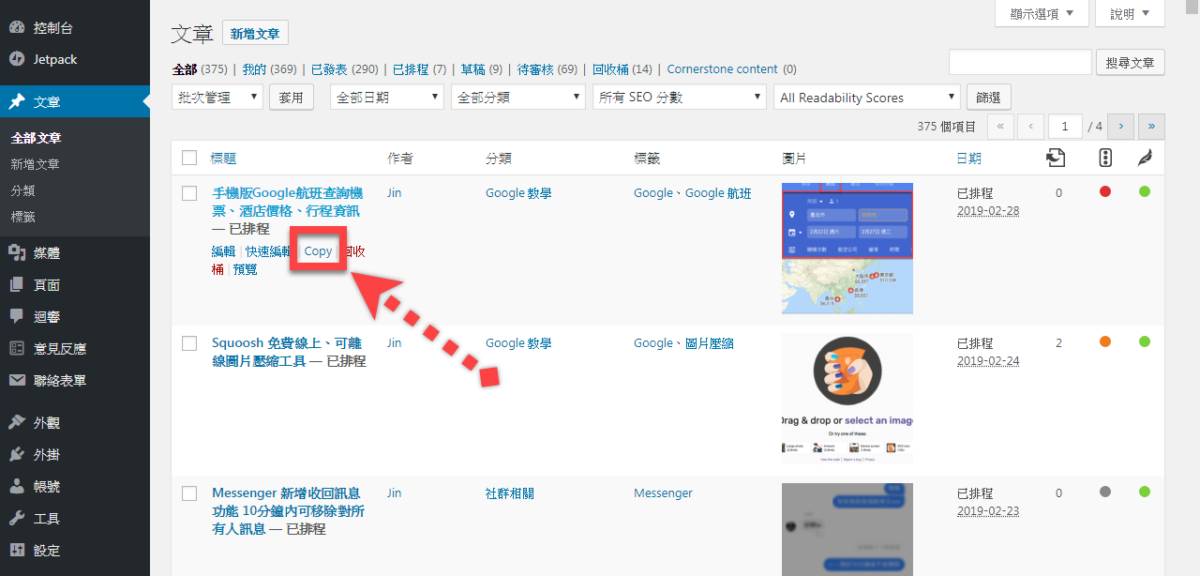Filter by 已排程 (7) scheduled posts
The height and width of the screenshot is (576, 1200).
click(x=419, y=69)
